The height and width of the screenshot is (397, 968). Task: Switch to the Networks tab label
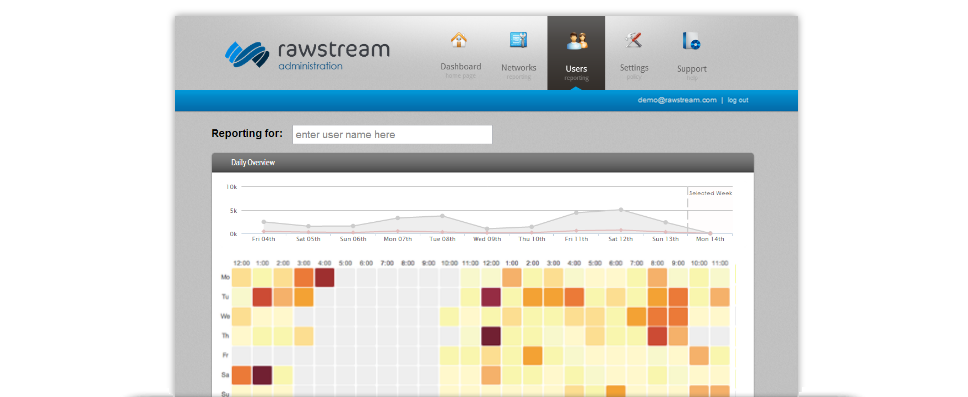(x=519, y=67)
